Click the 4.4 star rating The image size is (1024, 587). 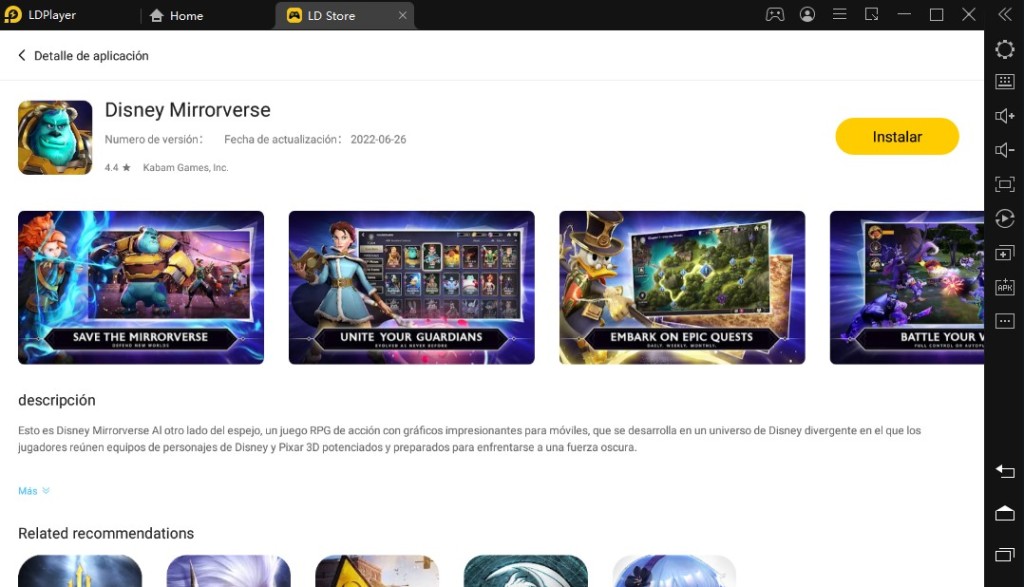118,167
